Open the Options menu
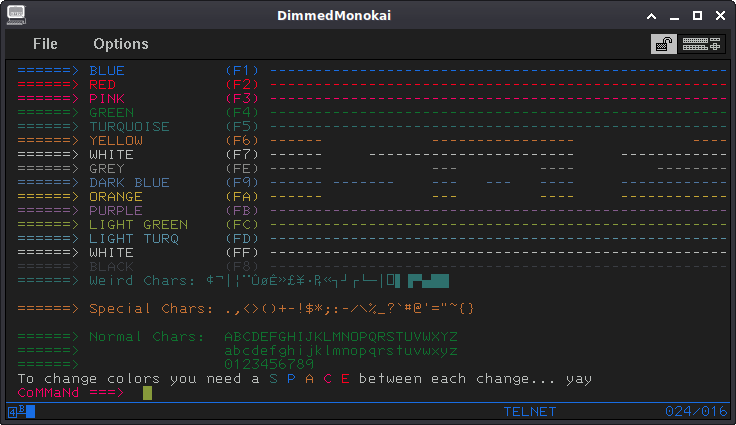This screenshot has width=736, height=425. [121, 44]
